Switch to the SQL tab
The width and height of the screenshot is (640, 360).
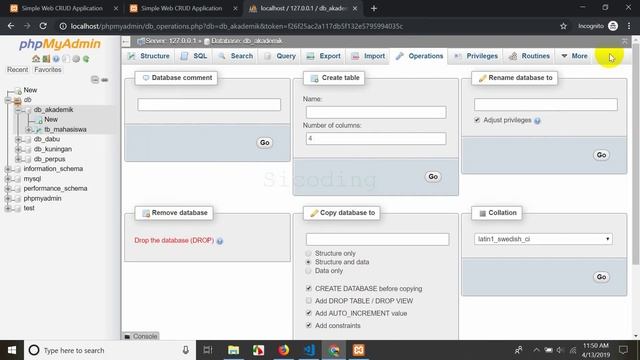(194, 56)
